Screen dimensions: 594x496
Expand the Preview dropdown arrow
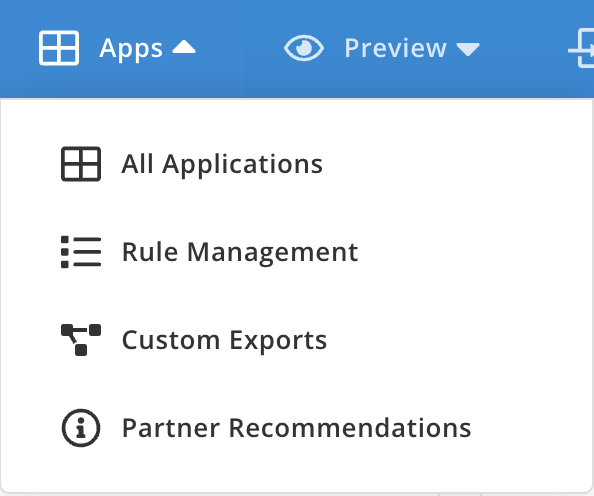click(x=468, y=50)
